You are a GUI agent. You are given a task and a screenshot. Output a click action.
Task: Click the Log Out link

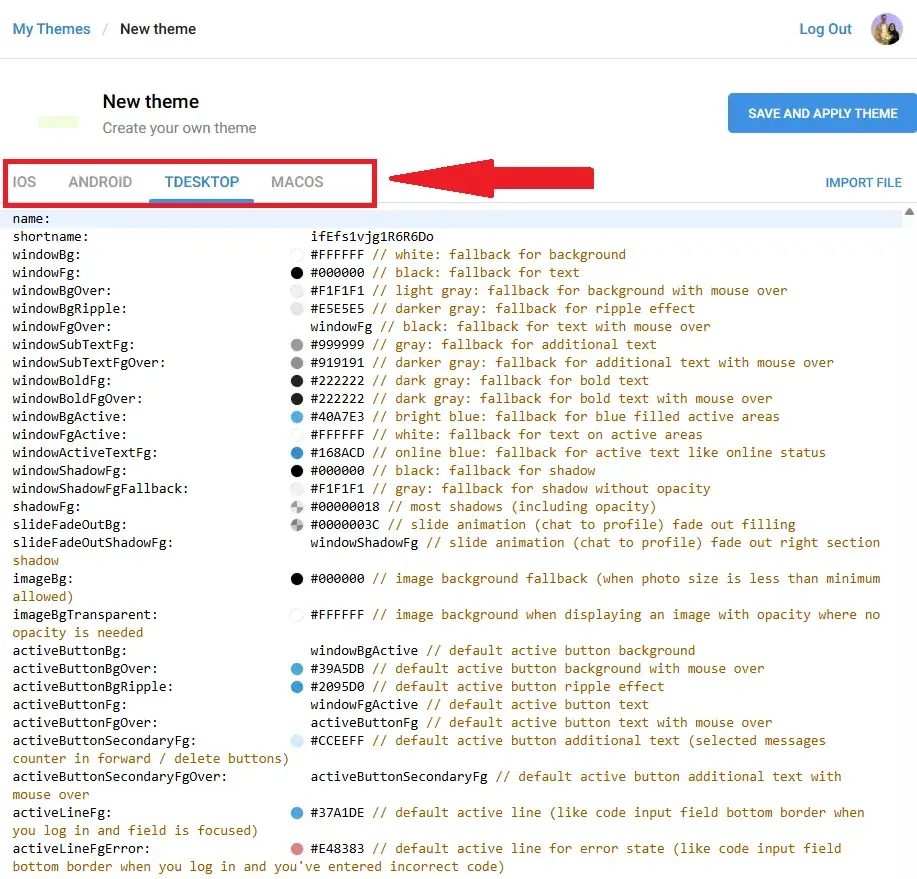pyautogui.click(x=825, y=29)
